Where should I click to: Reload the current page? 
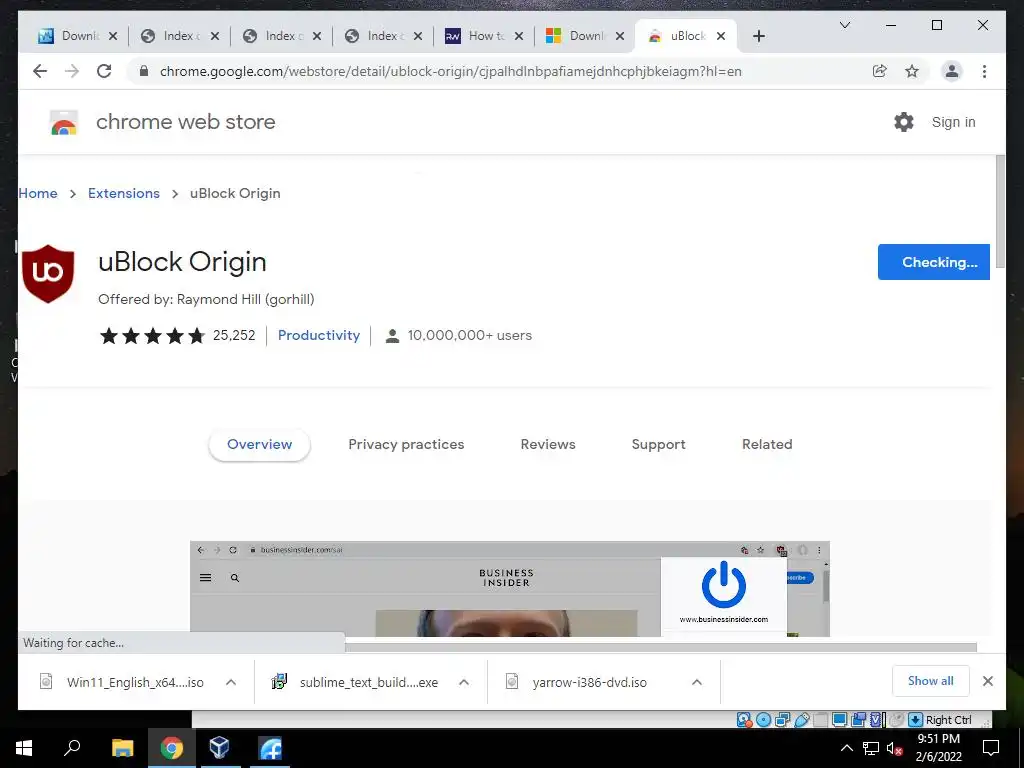(104, 71)
